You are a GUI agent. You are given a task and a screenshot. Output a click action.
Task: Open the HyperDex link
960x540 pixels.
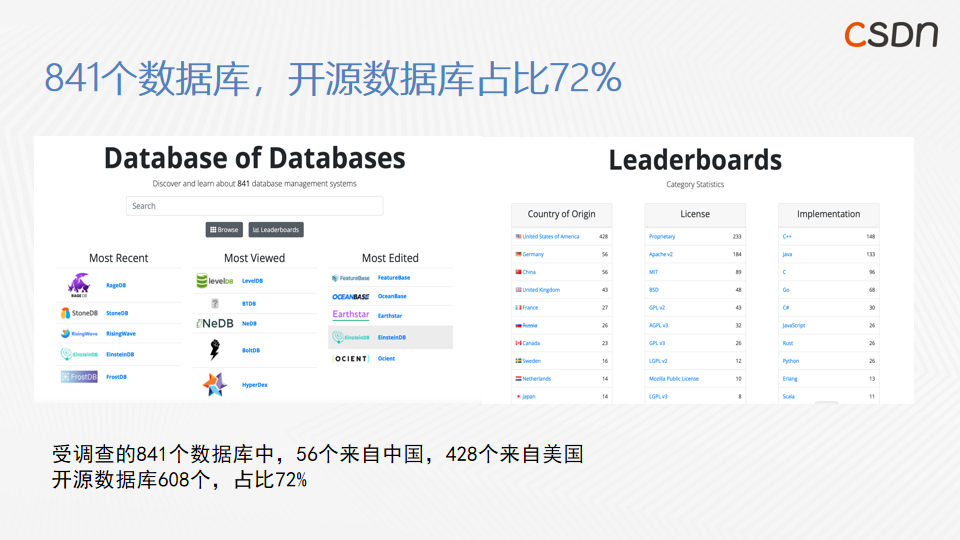click(255, 385)
